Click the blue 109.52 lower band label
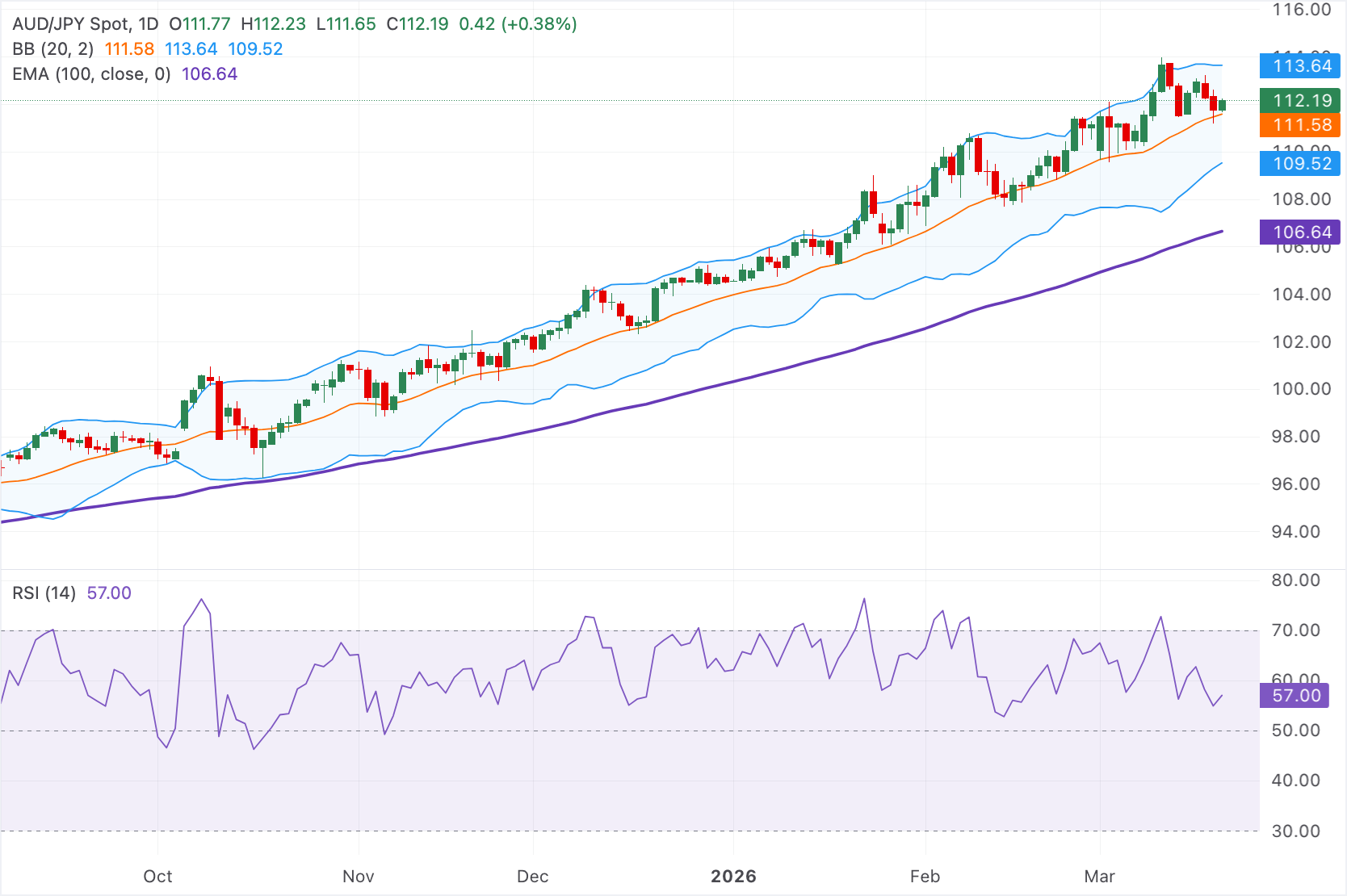1347x896 pixels. point(1300,164)
